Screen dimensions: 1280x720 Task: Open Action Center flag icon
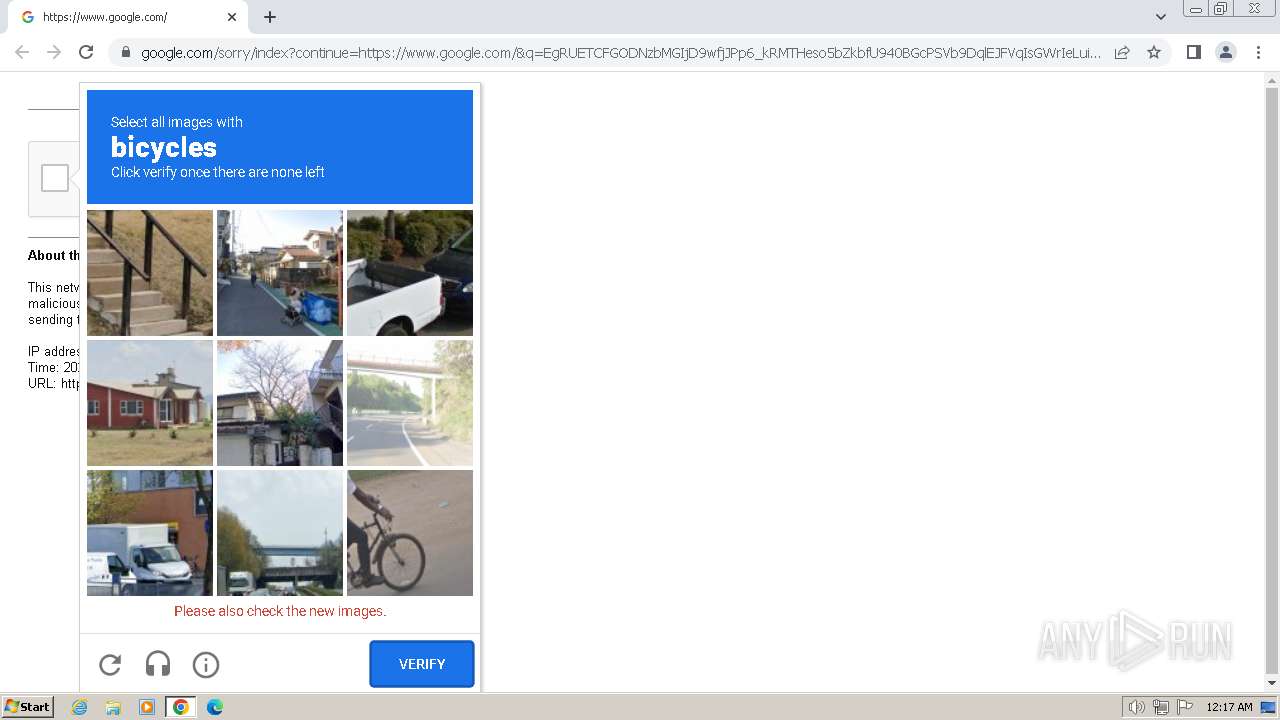click(x=1185, y=707)
